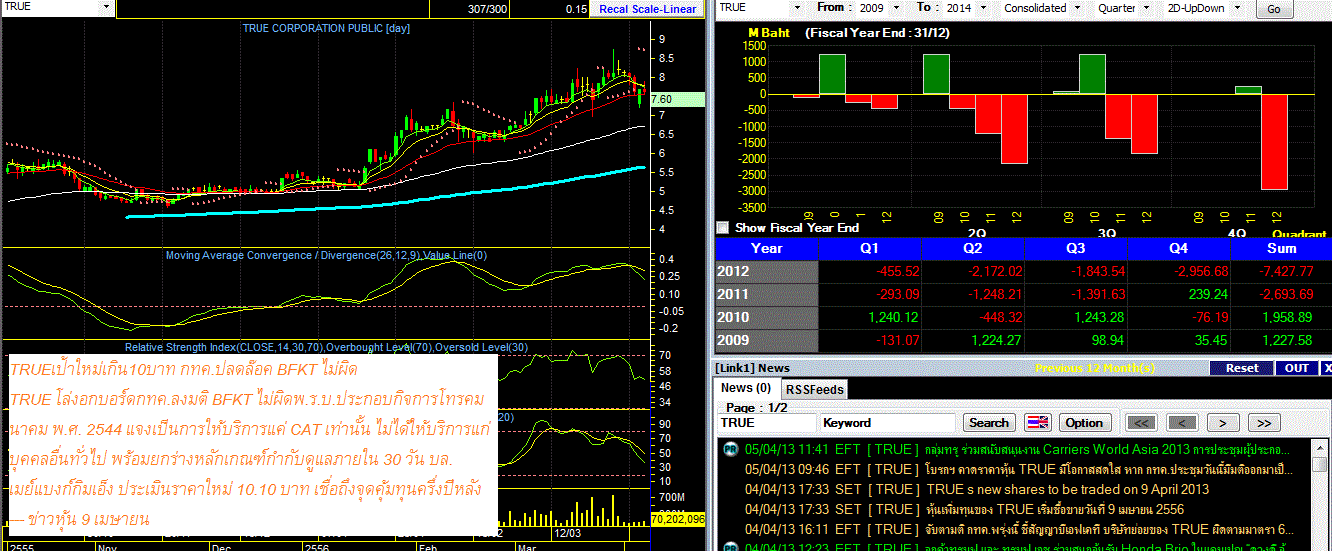Image resolution: width=1332 pixels, height=551 pixels.
Task: Click the PR icon on the 05/04/13 11:41 news
Action: coord(729,449)
